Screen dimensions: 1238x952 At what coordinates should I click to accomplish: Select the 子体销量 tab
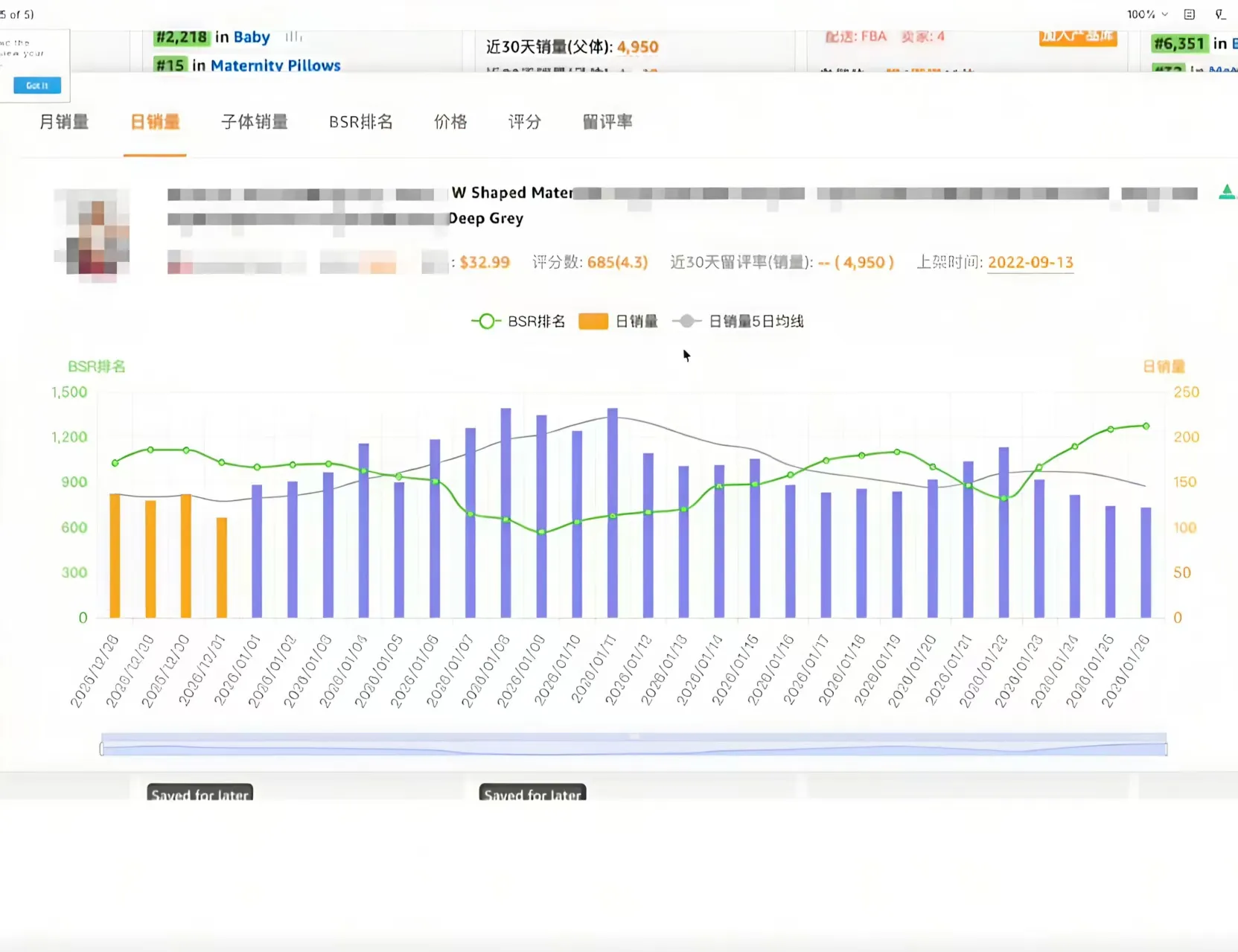coord(254,122)
